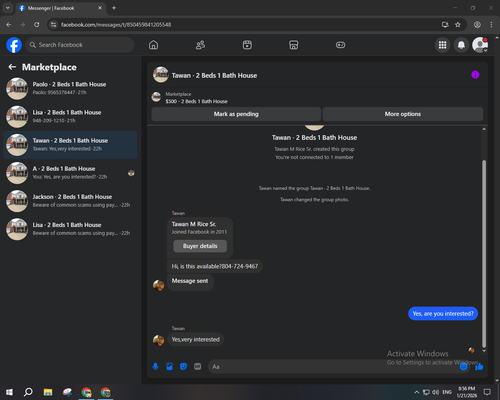Open Windows taskbar search
The width and height of the screenshot is (500, 400).
pyautogui.click(x=28, y=392)
